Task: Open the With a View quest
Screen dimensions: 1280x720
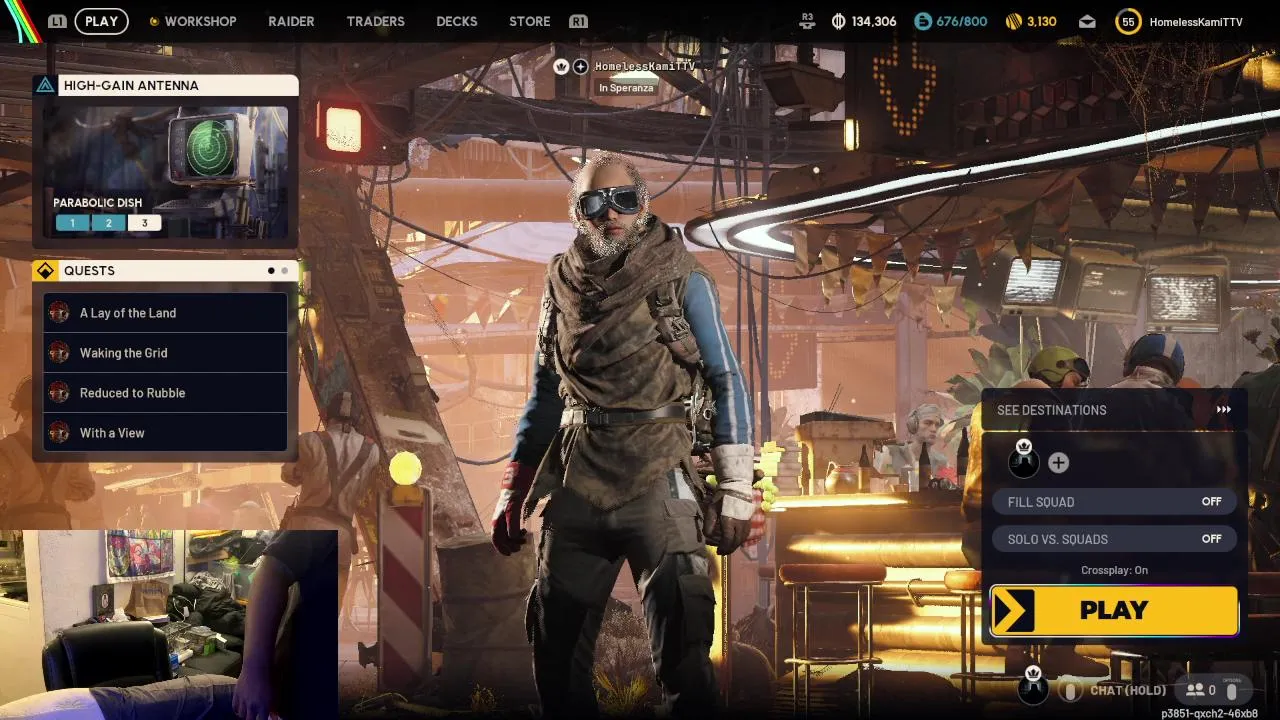Action: point(166,433)
